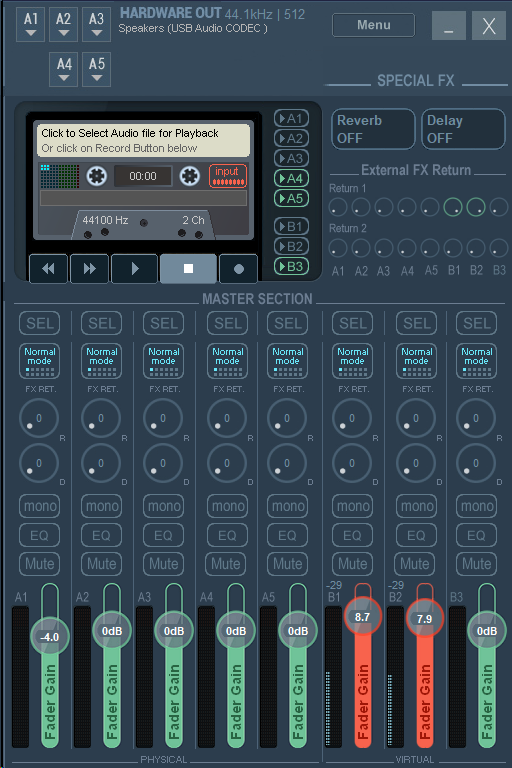Click the left cassette reel icon
The height and width of the screenshot is (768, 512).
97,176
